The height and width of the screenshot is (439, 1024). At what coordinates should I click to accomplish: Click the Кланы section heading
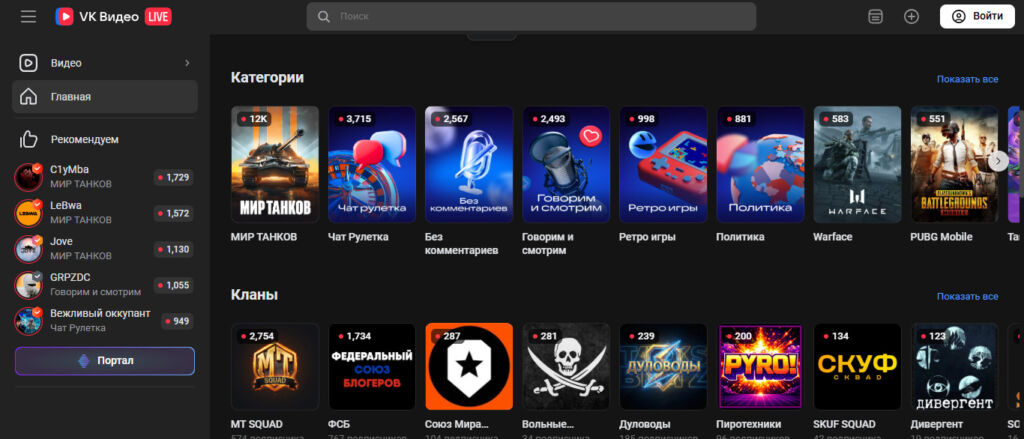[x=255, y=295]
